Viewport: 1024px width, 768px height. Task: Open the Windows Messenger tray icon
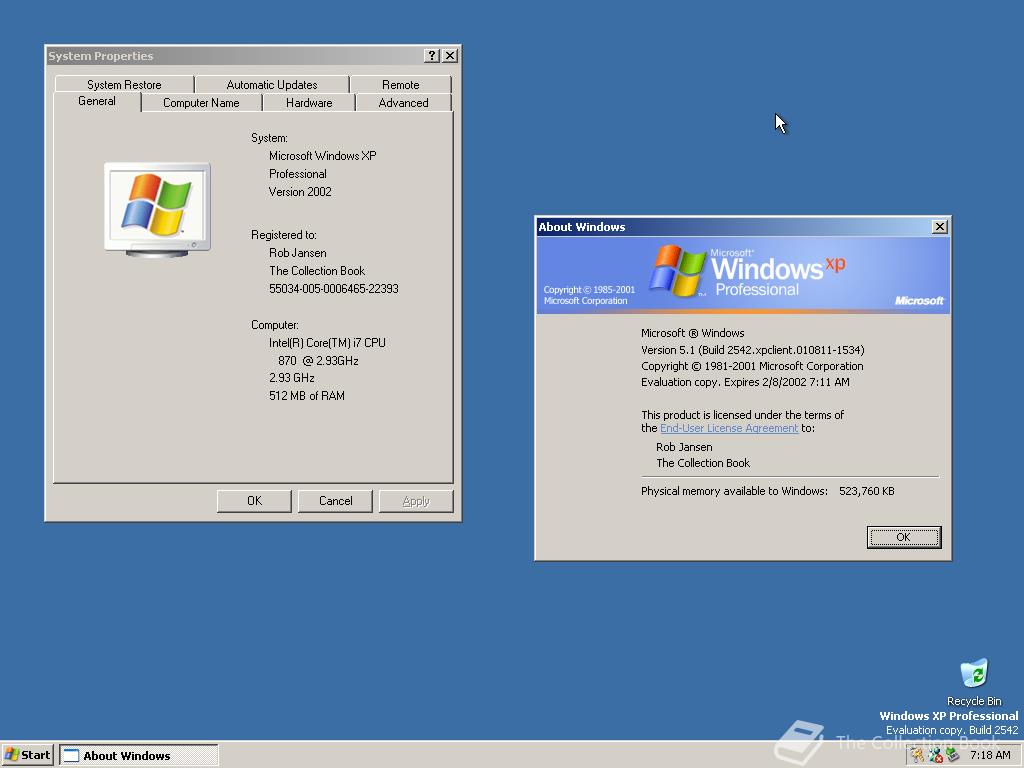pyautogui.click(x=935, y=756)
